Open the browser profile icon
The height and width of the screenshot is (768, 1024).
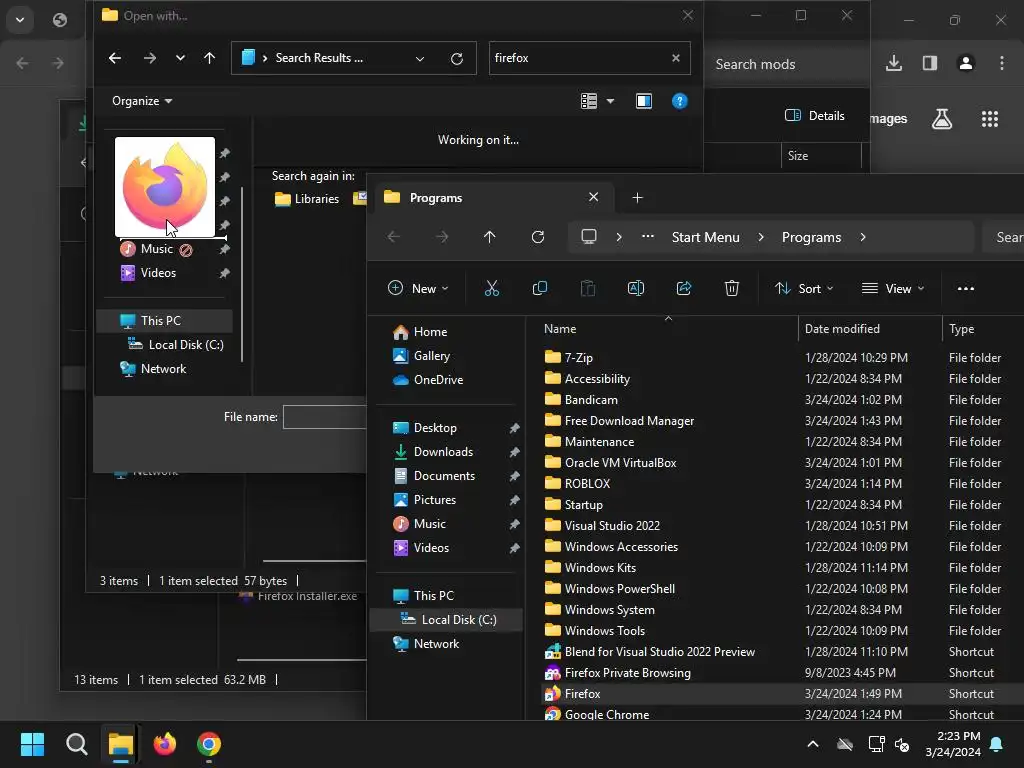tap(965, 63)
